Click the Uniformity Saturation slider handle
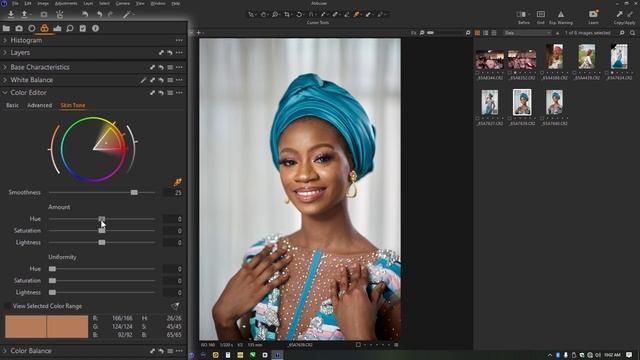 [x=52, y=281]
